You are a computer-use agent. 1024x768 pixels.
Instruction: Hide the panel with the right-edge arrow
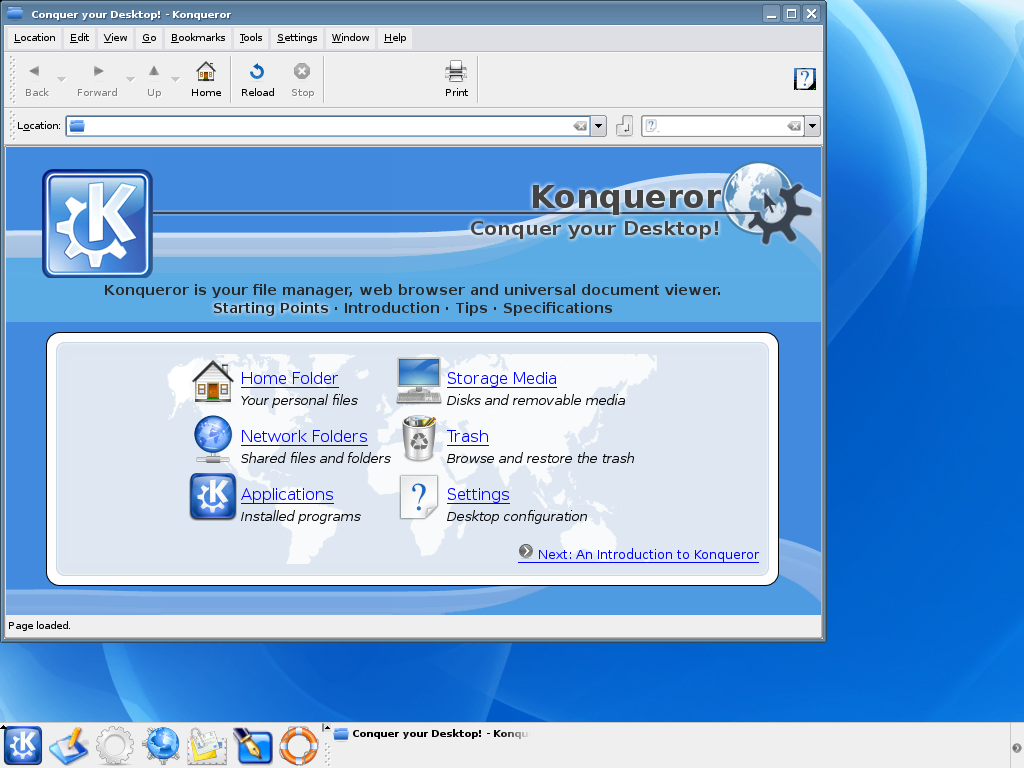tap(1017, 748)
